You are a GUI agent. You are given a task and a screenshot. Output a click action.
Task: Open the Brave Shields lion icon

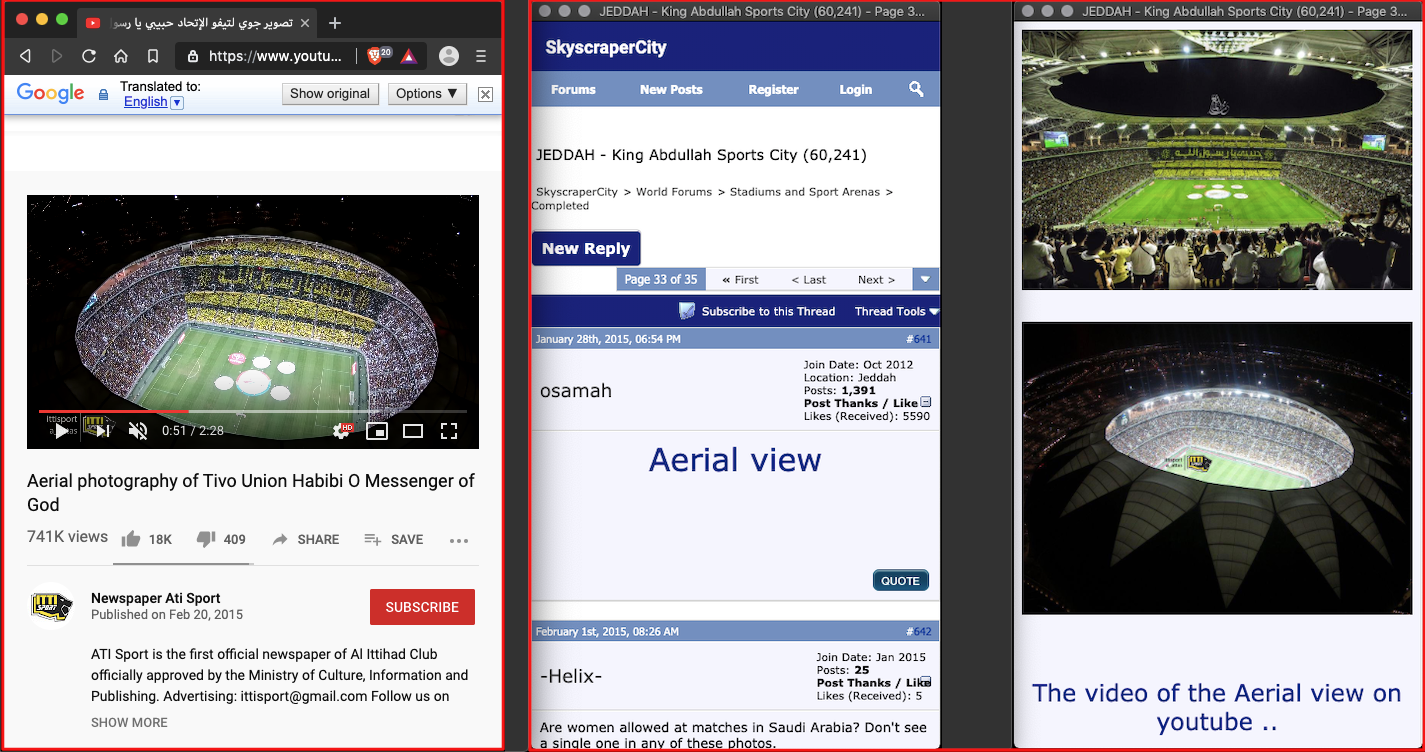click(377, 56)
